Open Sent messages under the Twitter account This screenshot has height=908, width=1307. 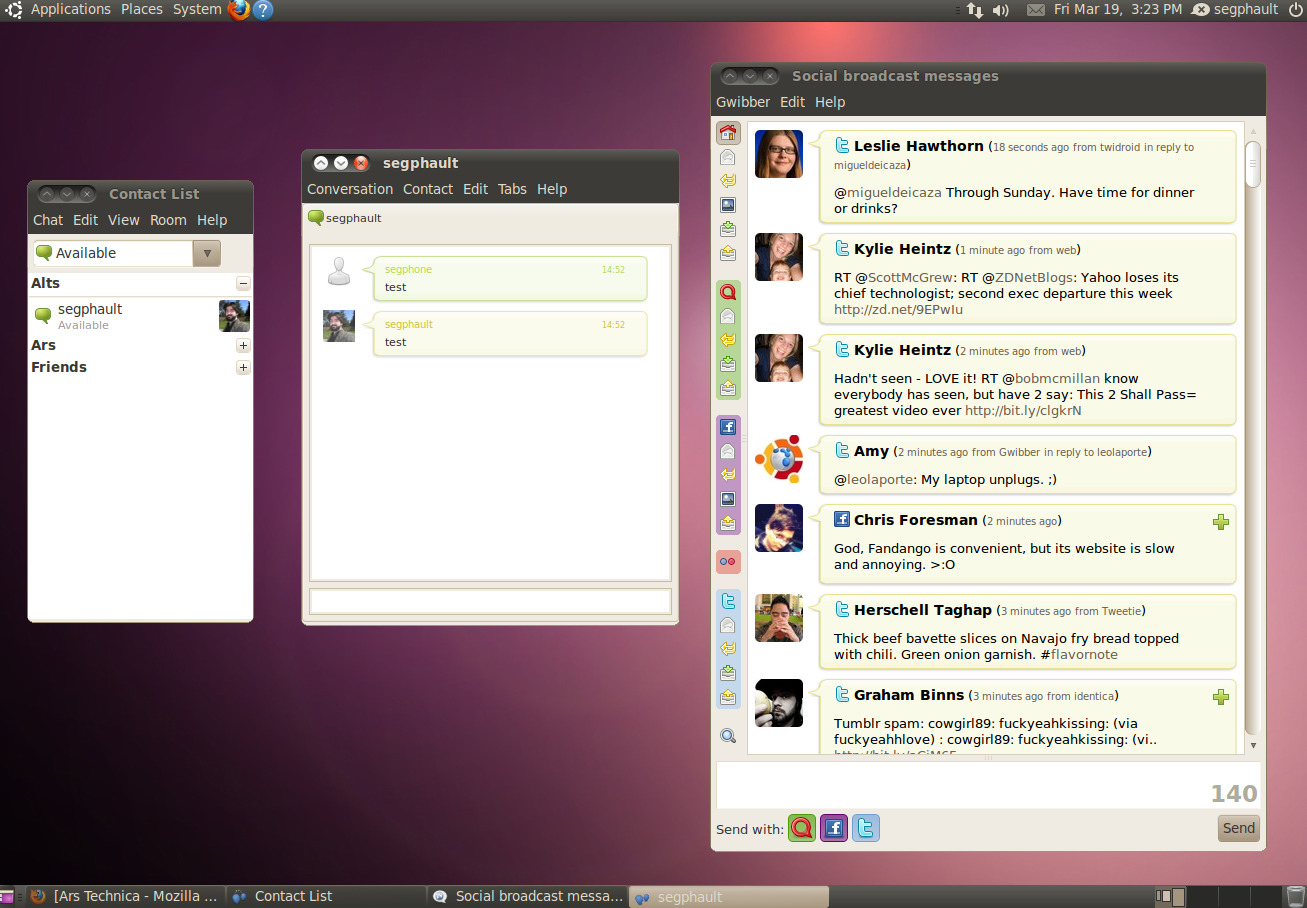pos(728,697)
